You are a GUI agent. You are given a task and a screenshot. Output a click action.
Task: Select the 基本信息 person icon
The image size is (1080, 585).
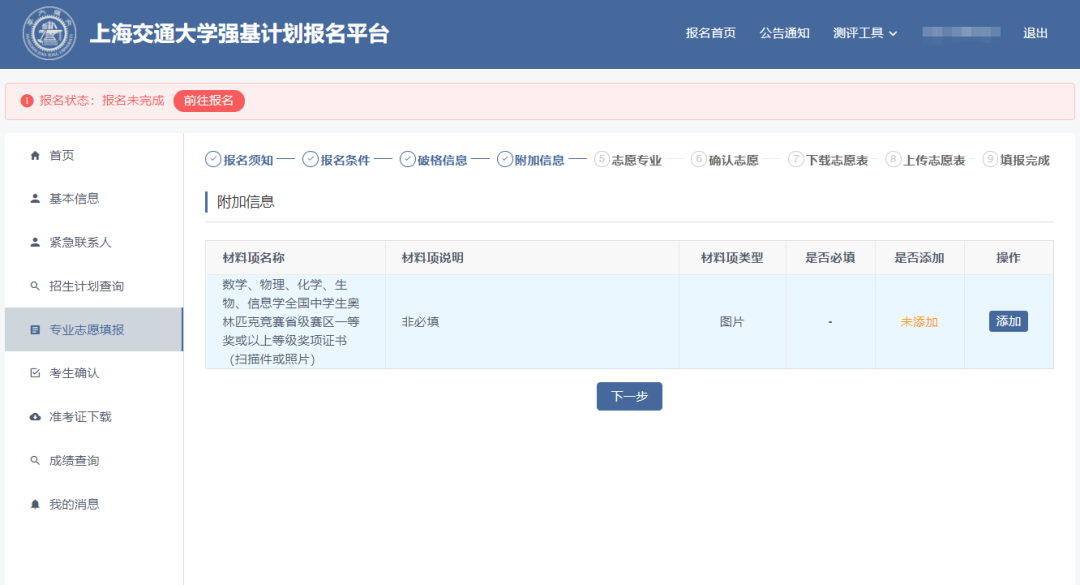pyautogui.click(x=36, y=198)
